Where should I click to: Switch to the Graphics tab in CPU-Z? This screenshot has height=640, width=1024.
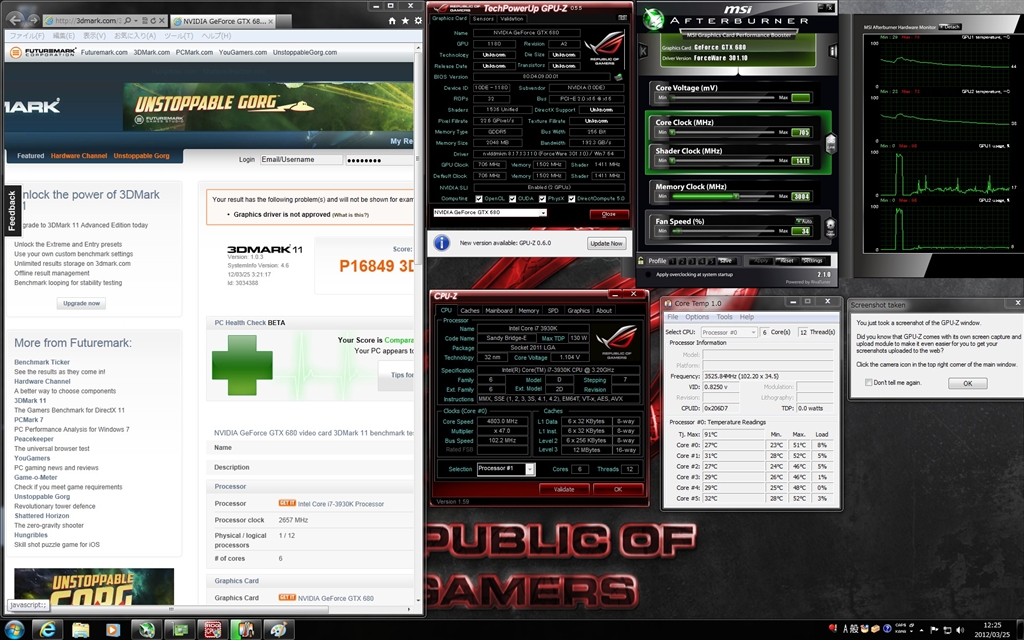click(579, 311)
